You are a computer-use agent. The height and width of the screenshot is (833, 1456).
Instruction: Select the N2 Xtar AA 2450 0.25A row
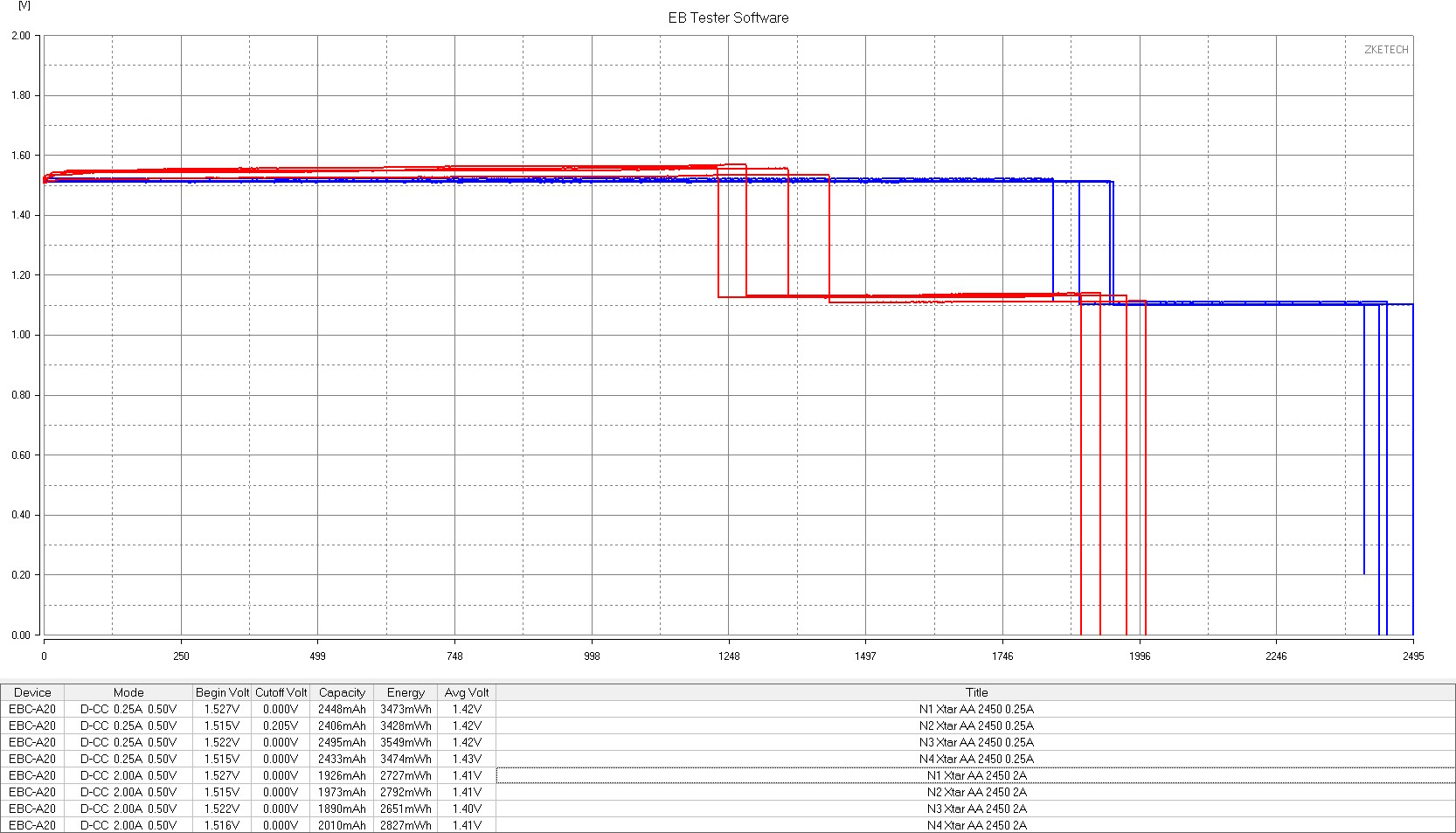coord(728,725)
